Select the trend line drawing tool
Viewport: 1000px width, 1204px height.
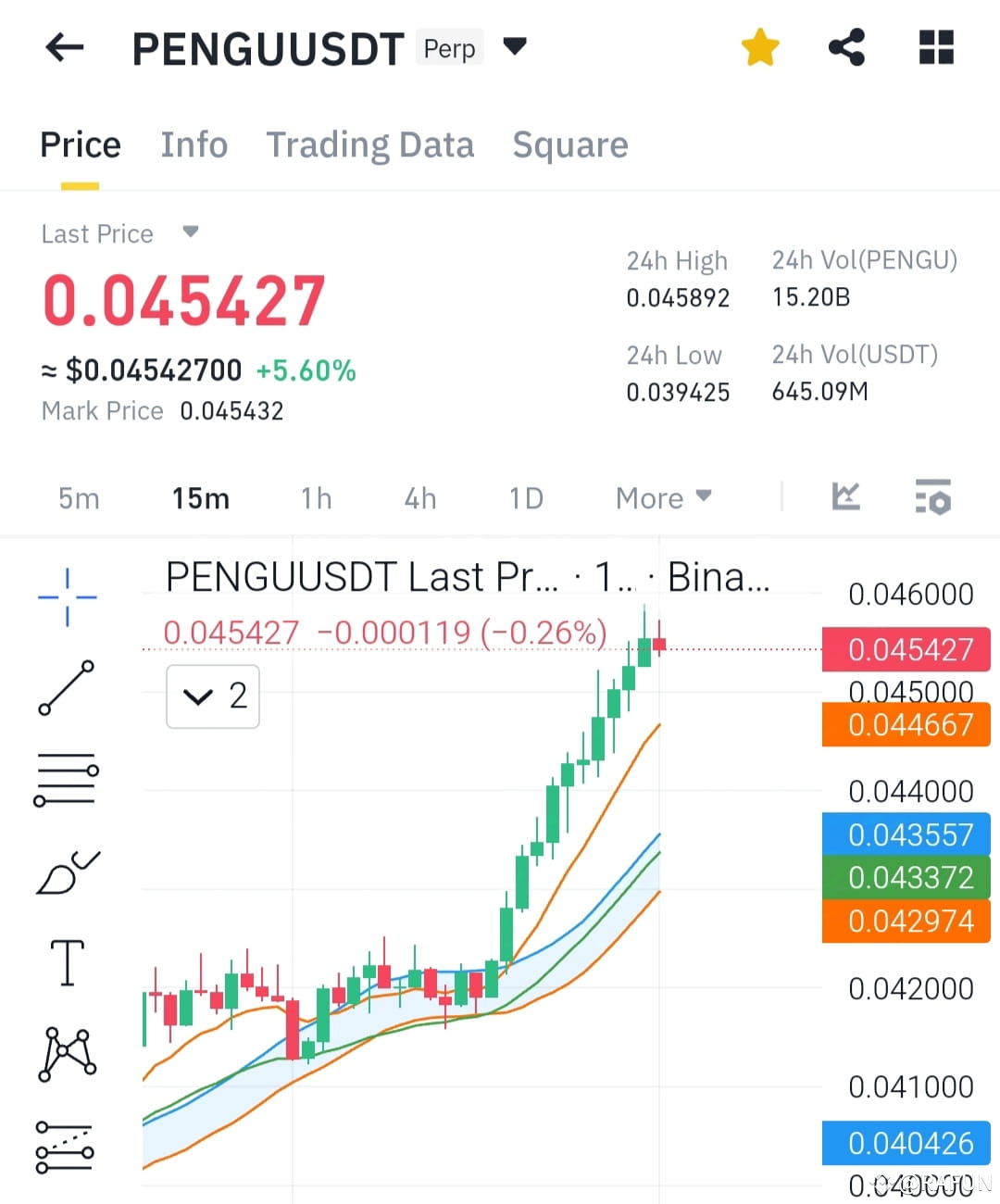tap(67, 690)
